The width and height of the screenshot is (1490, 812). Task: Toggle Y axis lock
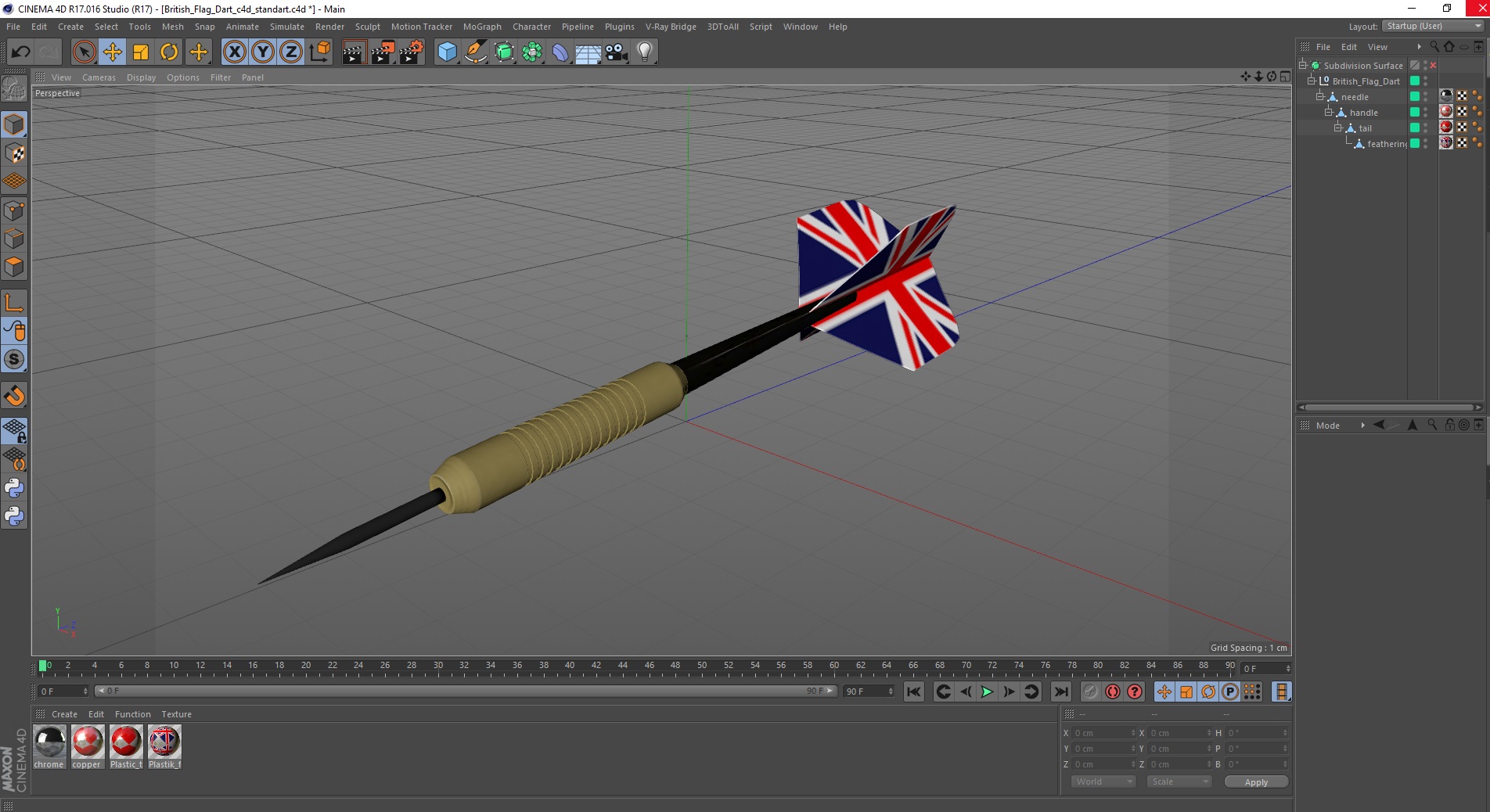coord(263,52)
